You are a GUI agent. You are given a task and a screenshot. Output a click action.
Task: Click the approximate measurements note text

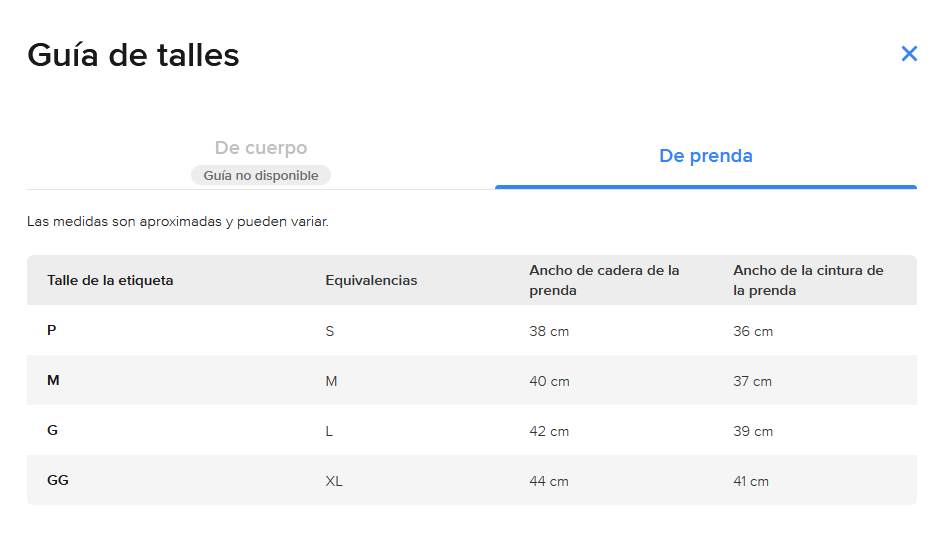click(178, 221)
